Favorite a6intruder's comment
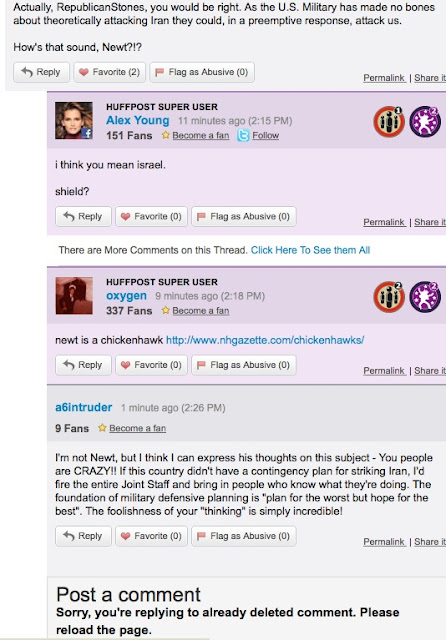 (x=151, y=536)
